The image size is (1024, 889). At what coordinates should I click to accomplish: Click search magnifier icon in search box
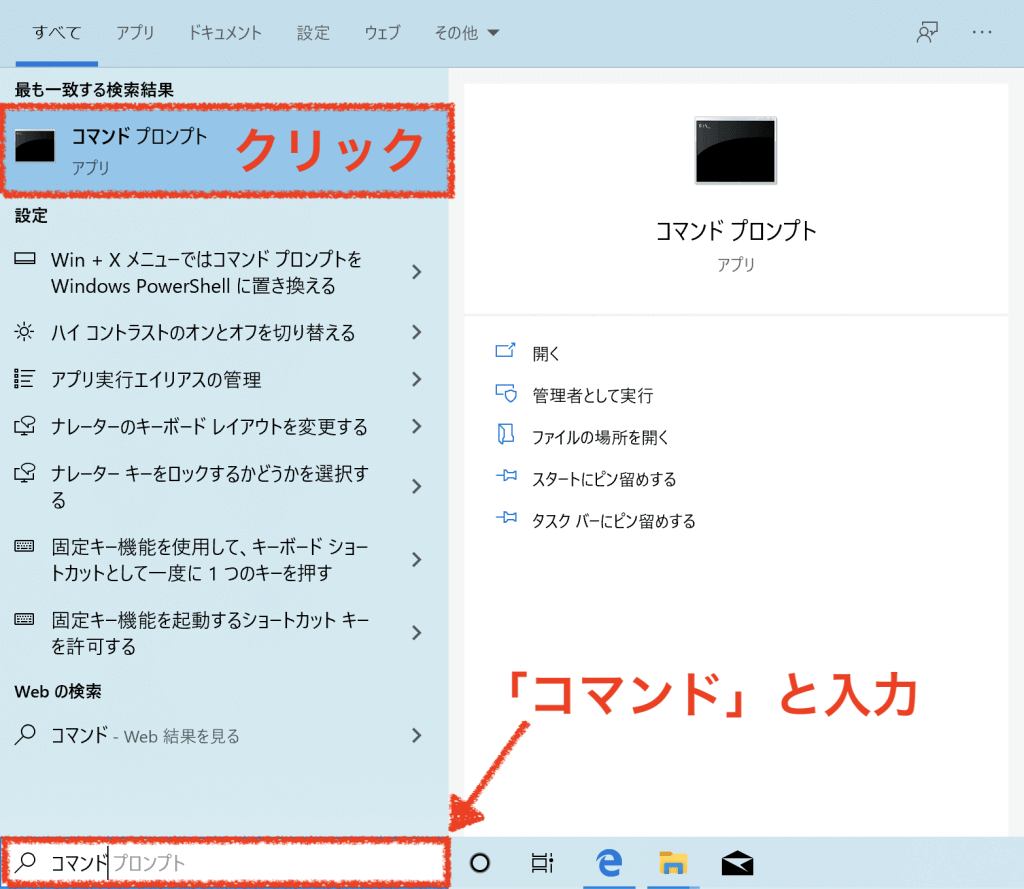pyautogui.click(x=25, y=862)
